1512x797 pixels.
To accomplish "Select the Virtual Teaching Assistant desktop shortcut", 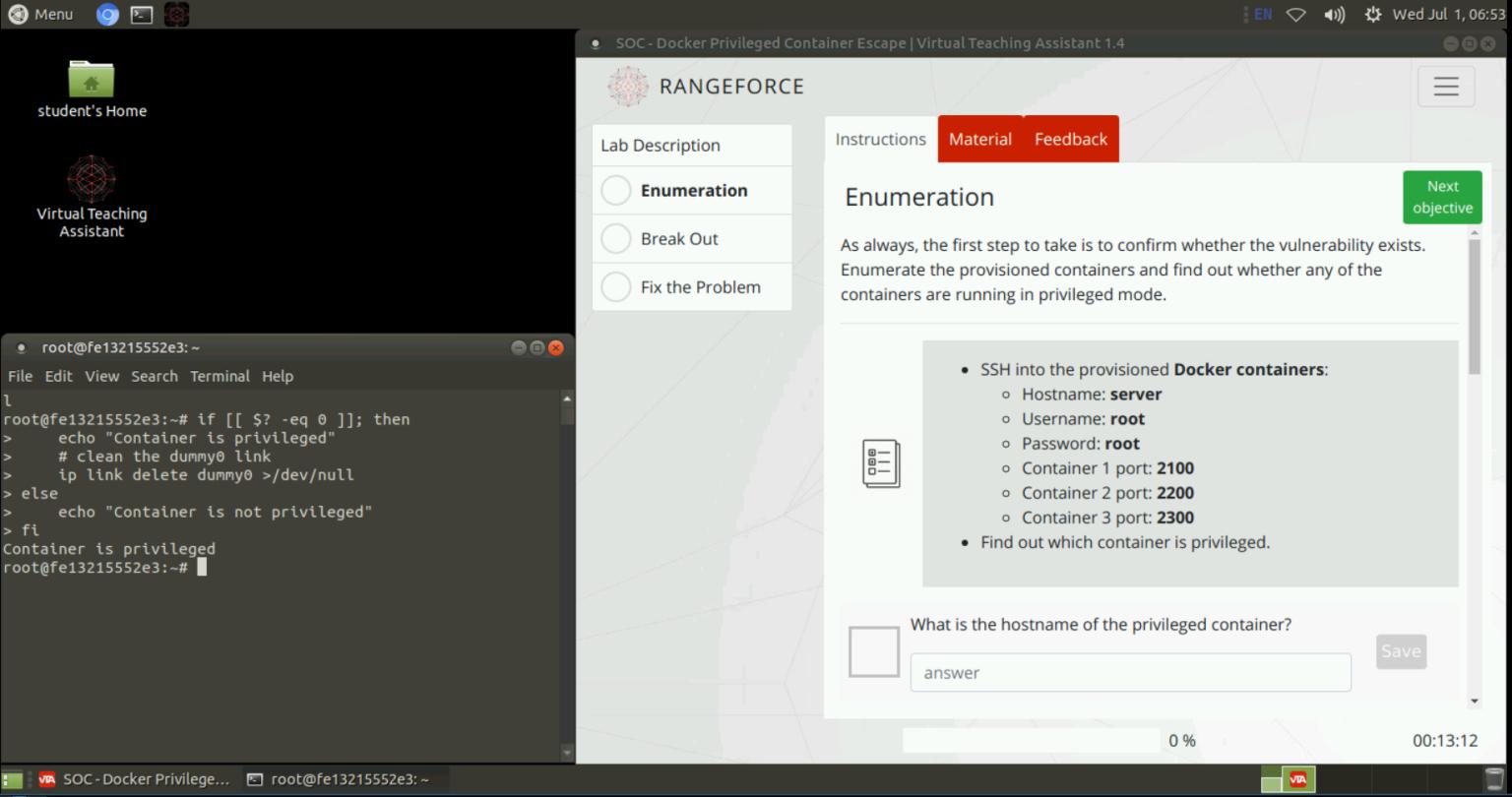I will click(x=92, y=197).
